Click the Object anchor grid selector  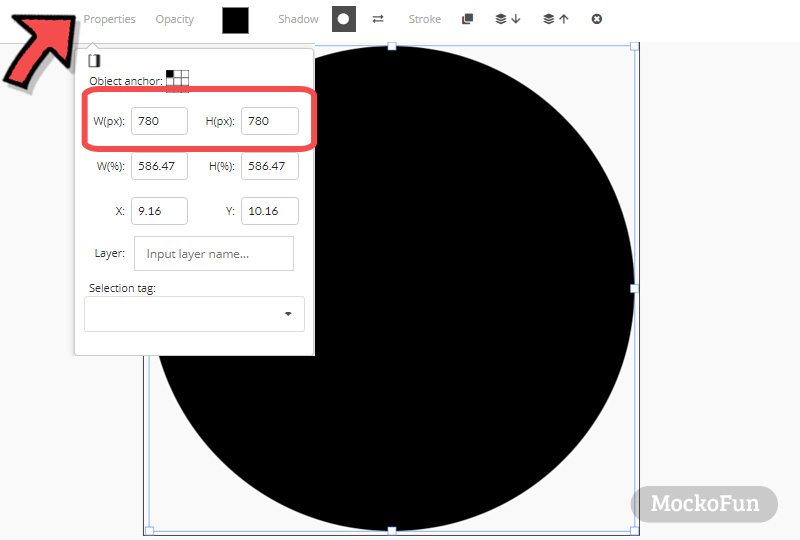pyautogui.click(x=178, y=81)
